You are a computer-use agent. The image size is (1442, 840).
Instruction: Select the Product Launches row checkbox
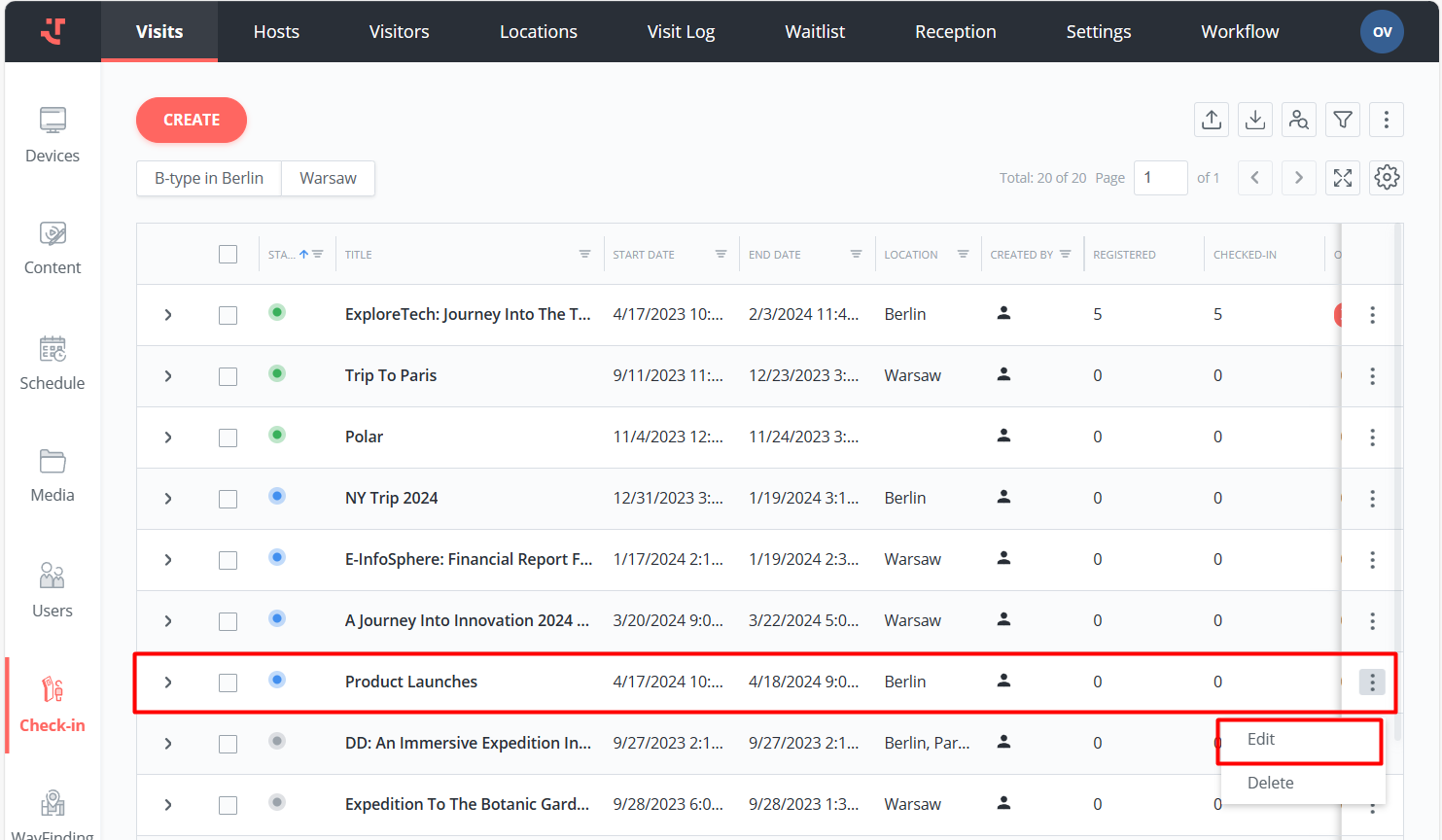coord(228,682)
